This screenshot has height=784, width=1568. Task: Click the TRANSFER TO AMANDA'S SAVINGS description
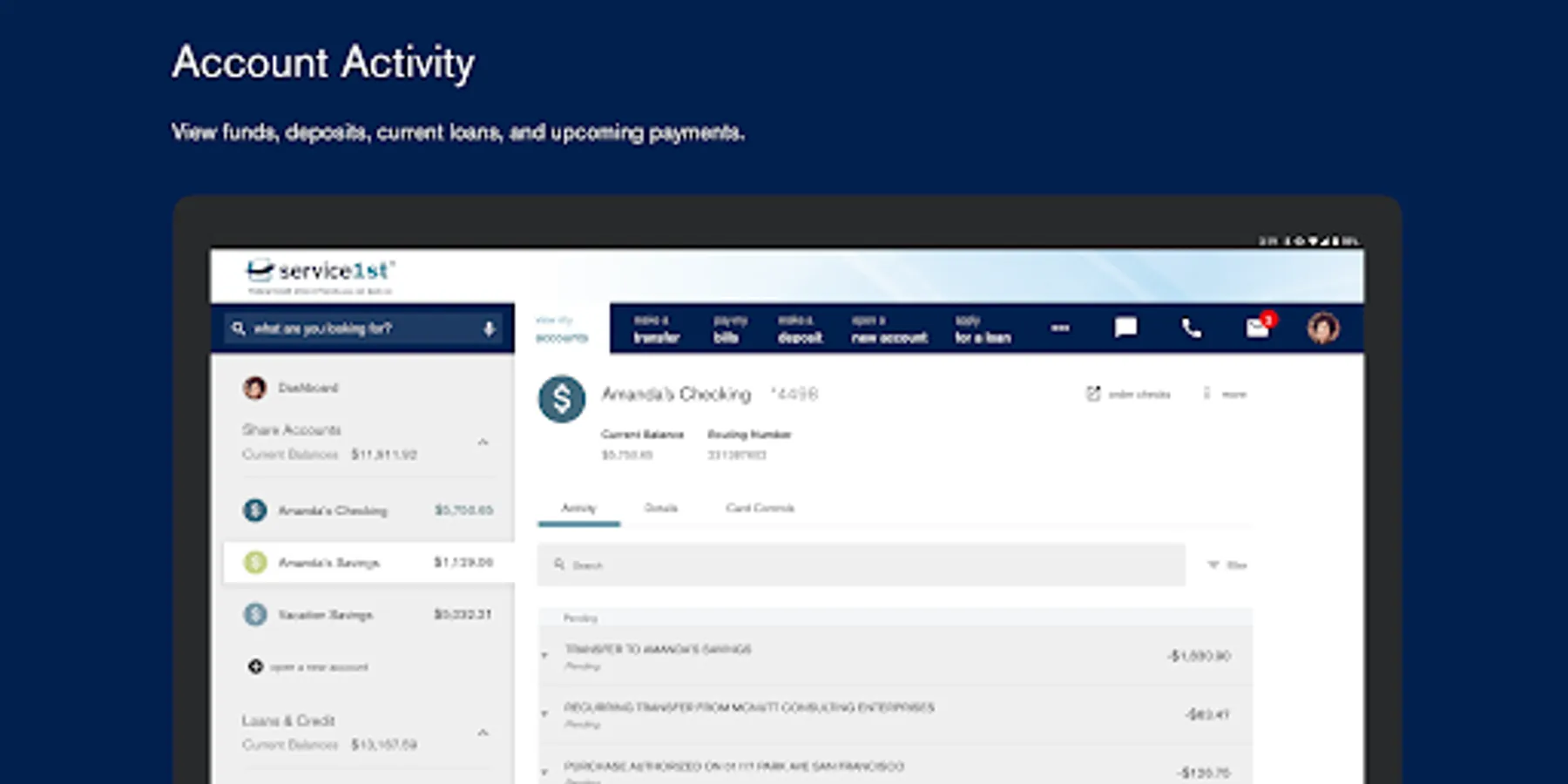click(658, 649)
